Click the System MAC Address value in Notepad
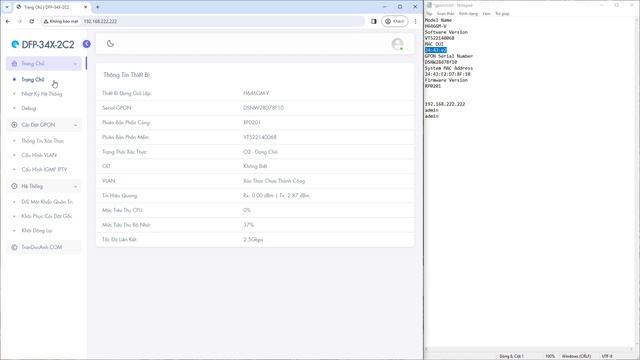 tap(447, 74)
